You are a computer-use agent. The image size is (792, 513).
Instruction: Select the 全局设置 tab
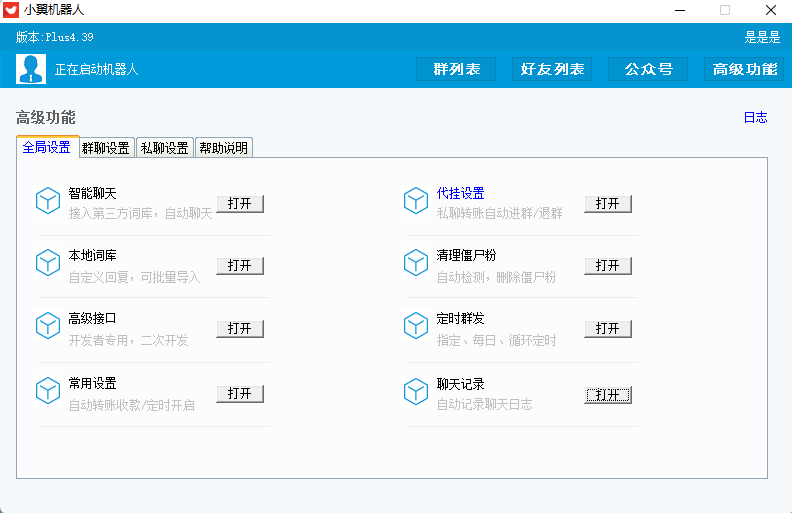(x=47, y=147)
